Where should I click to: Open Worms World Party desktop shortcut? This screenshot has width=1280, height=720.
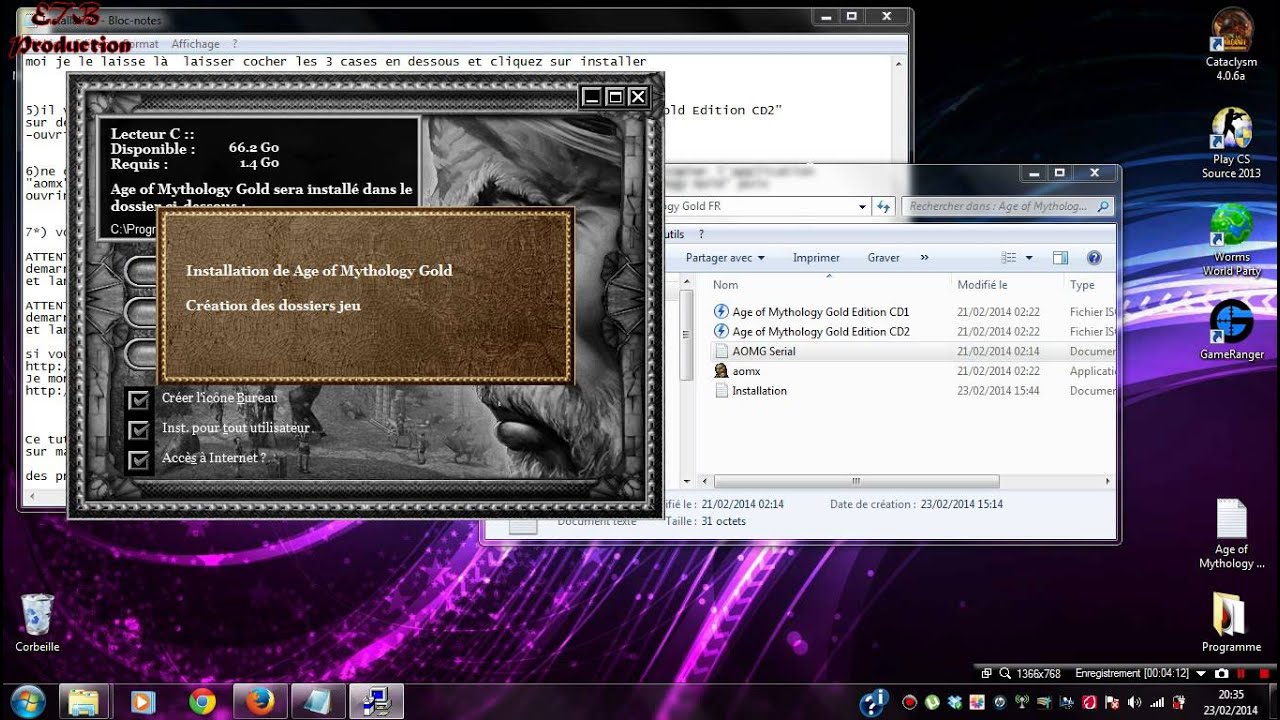[x=1231, y=240]
